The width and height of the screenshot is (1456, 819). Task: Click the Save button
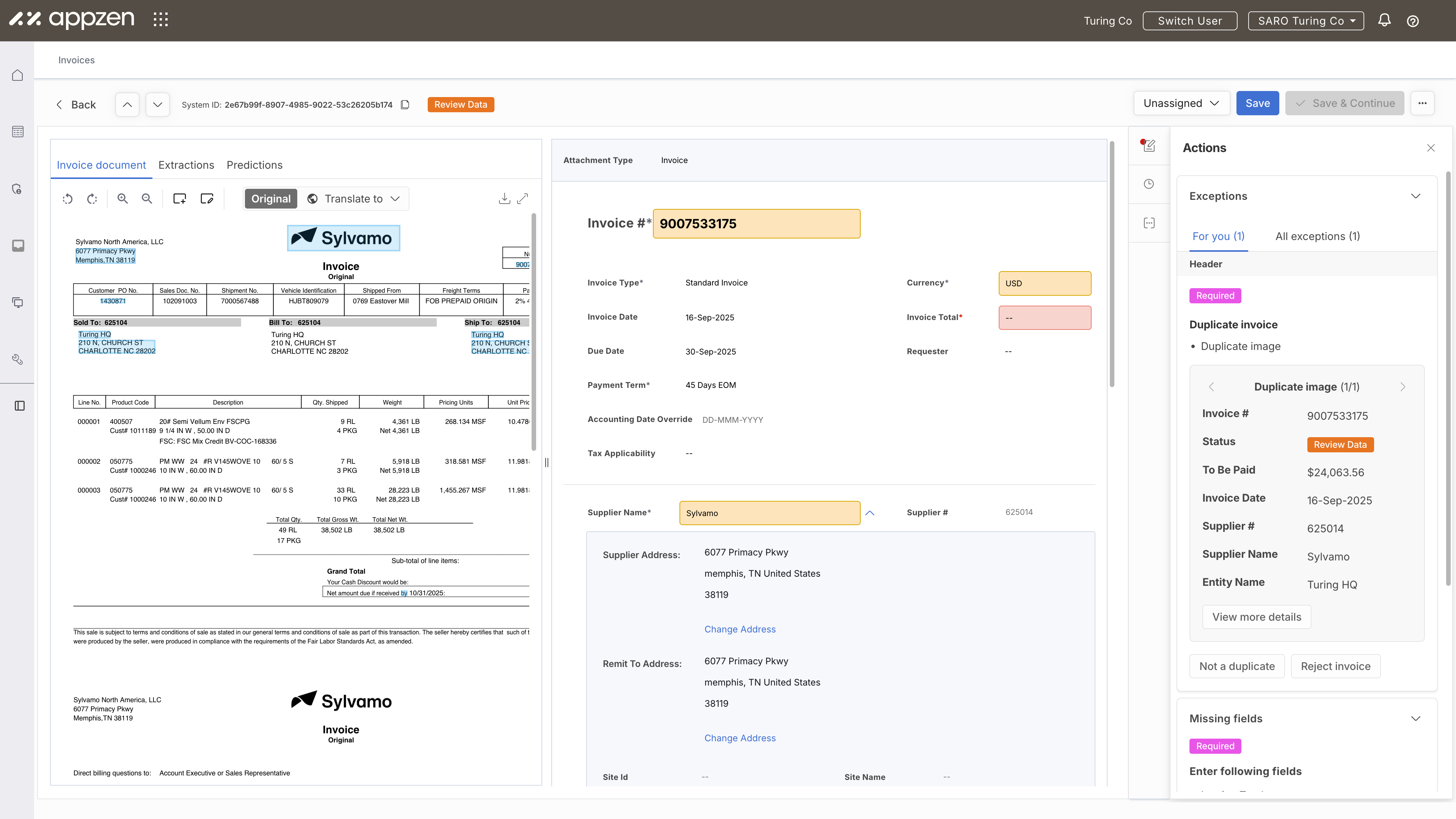pyautogui.click(x=1257, y=104)
